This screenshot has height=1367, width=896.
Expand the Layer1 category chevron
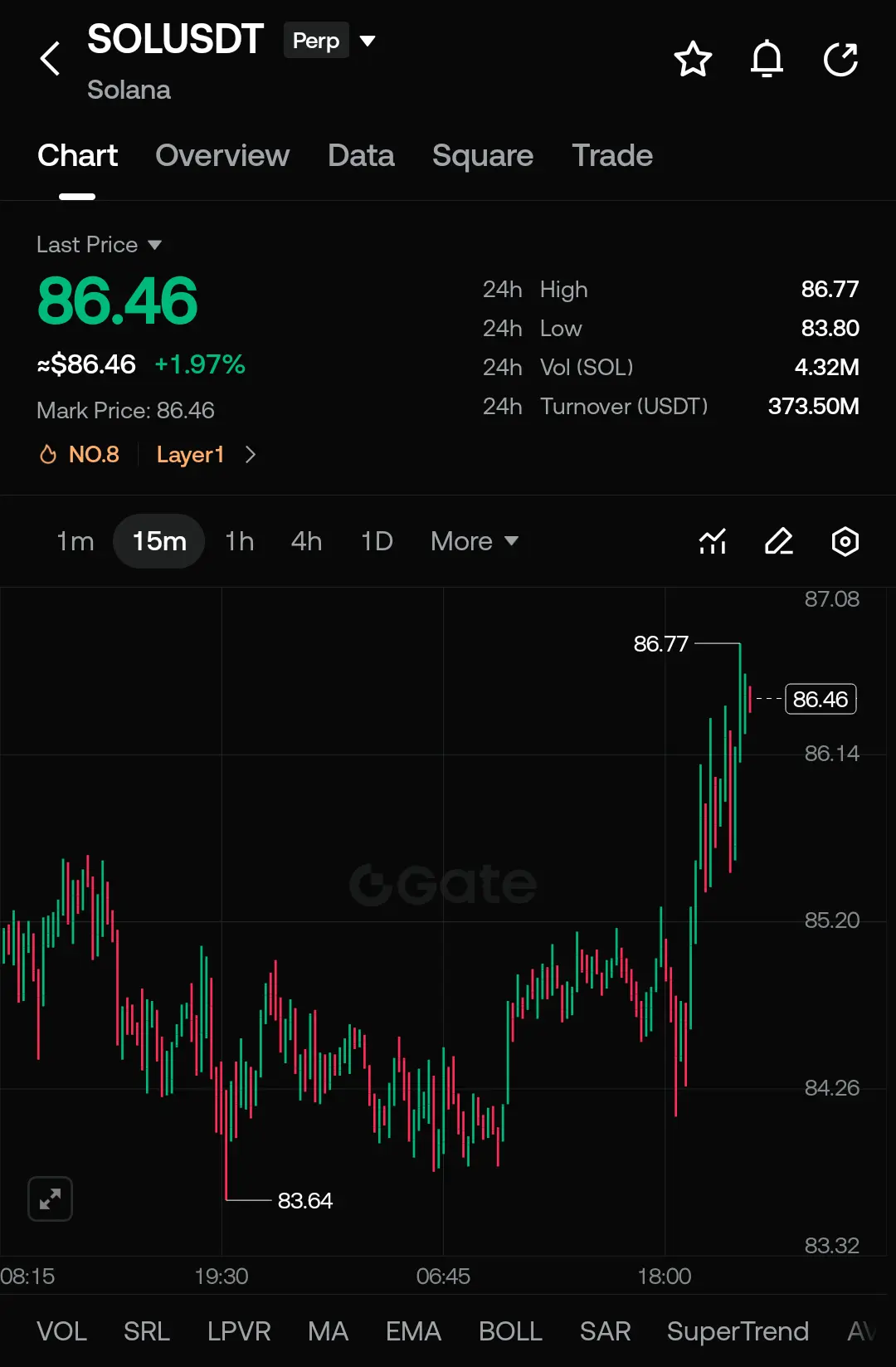pyautogui.click(x=251, y=454)
